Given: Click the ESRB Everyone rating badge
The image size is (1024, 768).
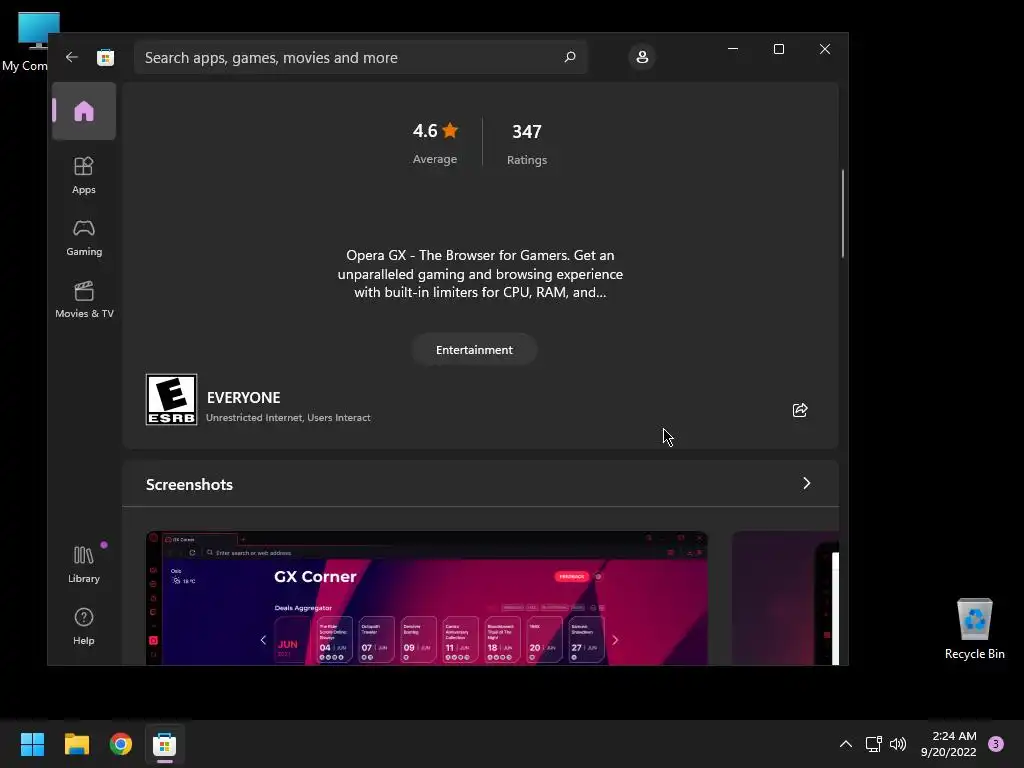Looking at the screenshot, I should point(171,400).
